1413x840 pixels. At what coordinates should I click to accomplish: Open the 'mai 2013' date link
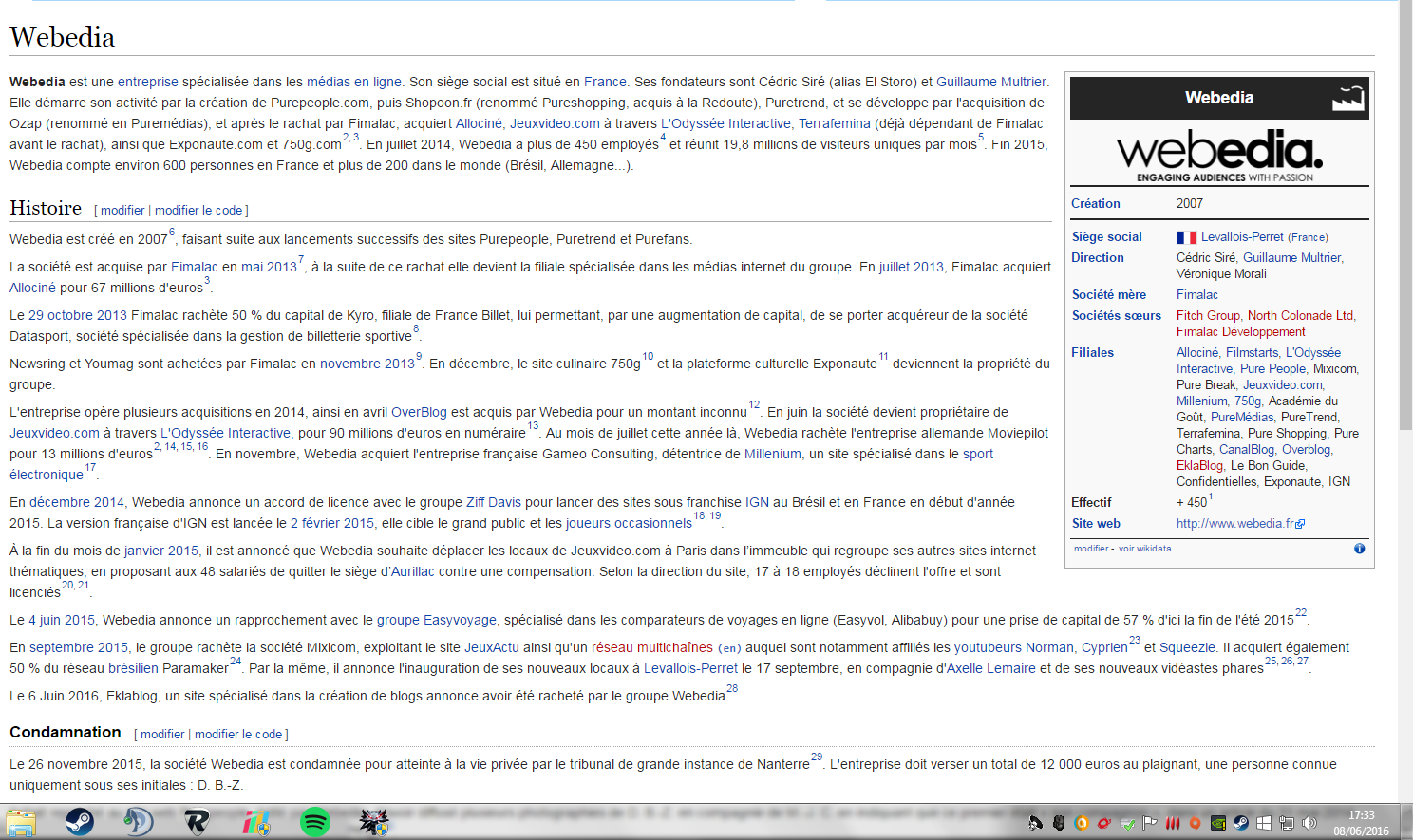269,267
